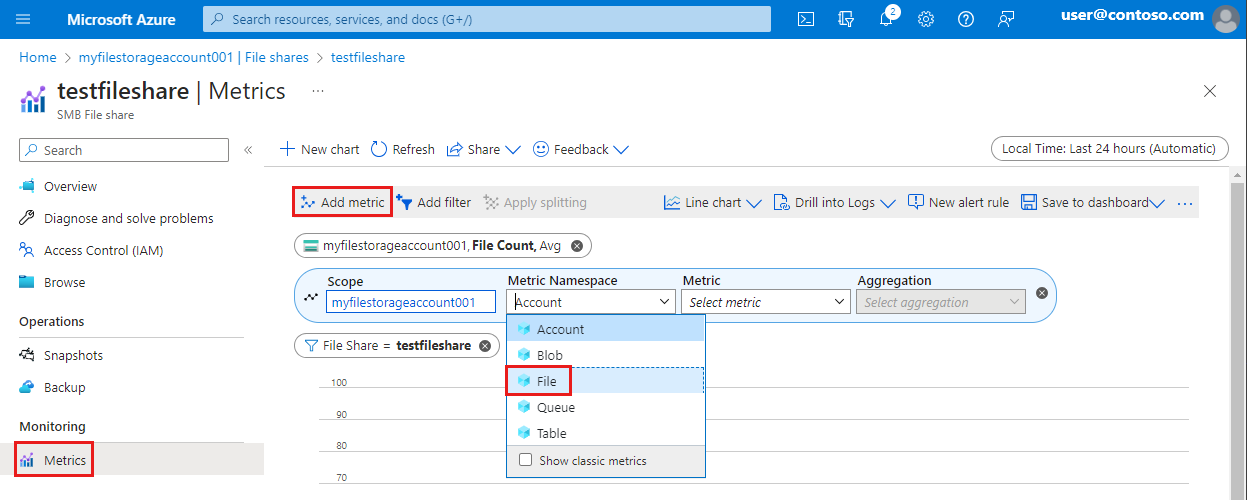Remove the File Share filter
This screenshot has height=500, width=1247.
485,345
